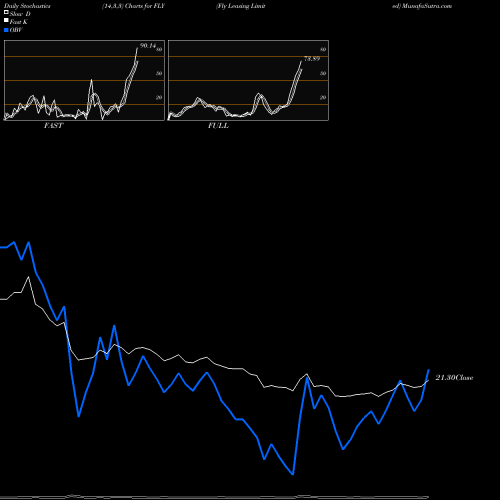Click the 80 axis label in FULL chart
The image size is (500, 500).
[x=323, y=49]
